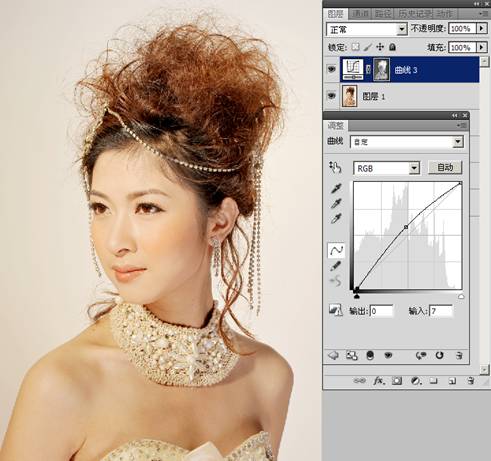Toggle lock image pixels brush icon

pyautogui.click(x=368, y=47)
